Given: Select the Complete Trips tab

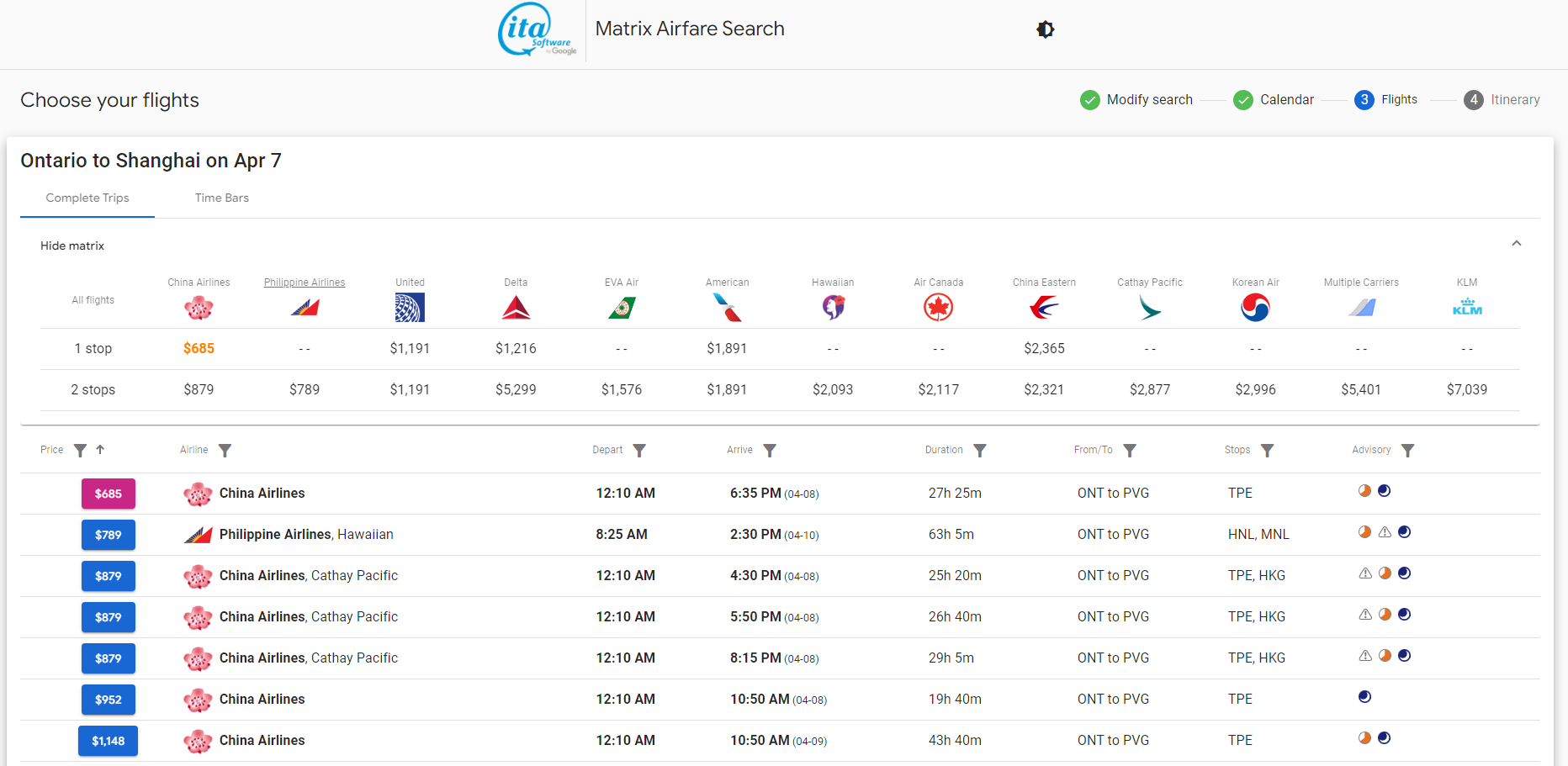Looking at the screenshot, I should pyautogui.click(x=87, y=198).
